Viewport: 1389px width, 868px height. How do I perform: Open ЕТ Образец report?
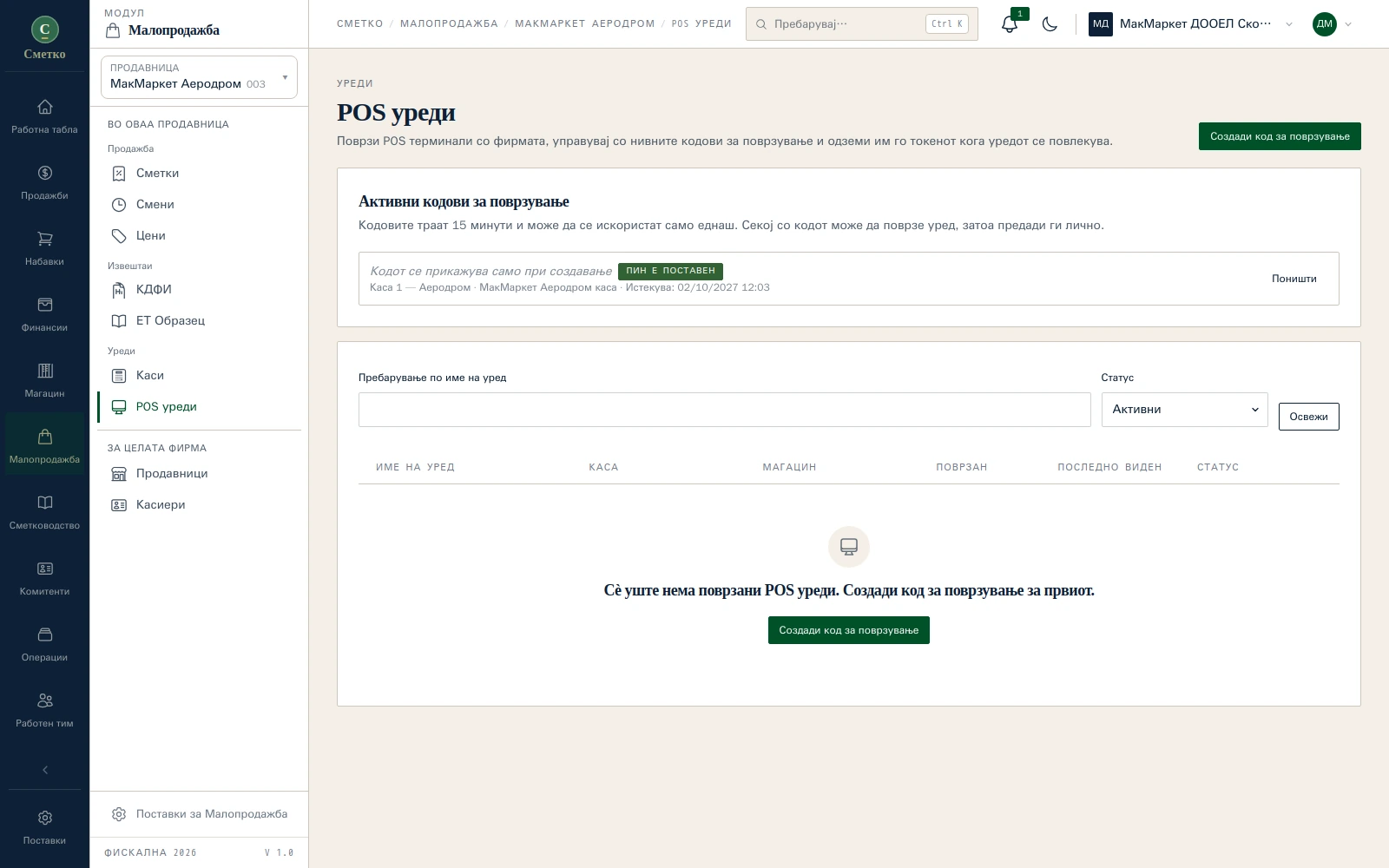200,321
